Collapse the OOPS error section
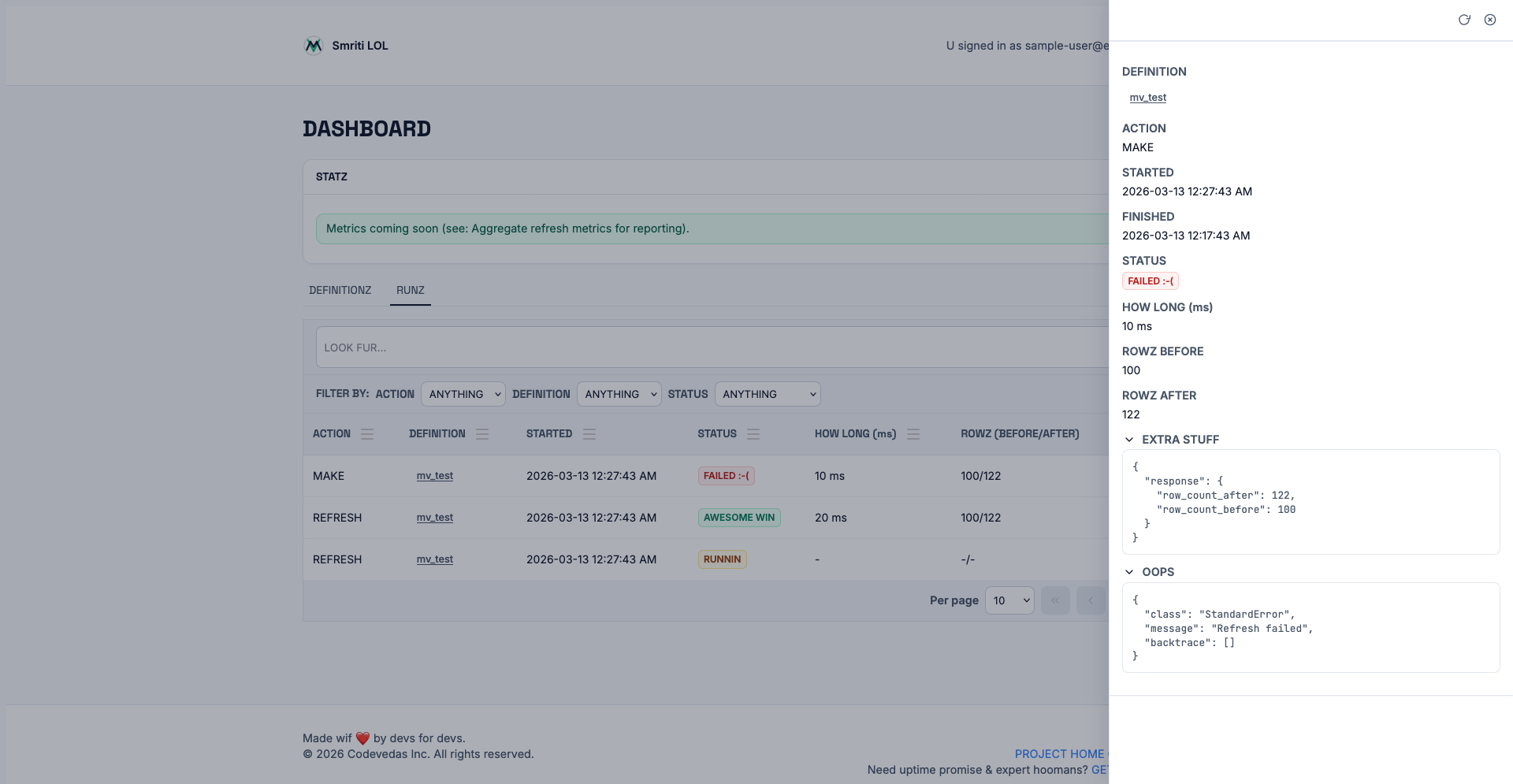 1129,572
